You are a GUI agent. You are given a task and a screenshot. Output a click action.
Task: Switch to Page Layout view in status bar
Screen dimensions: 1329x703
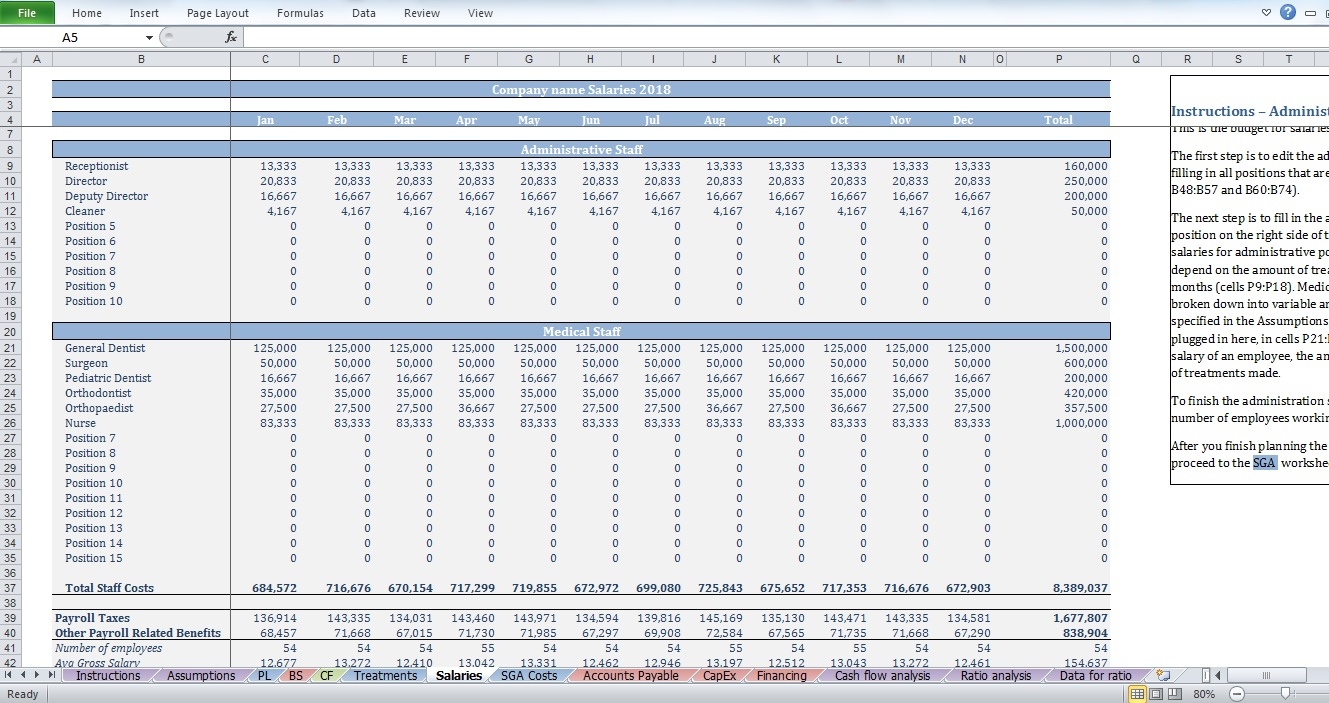click(1155, 694)
